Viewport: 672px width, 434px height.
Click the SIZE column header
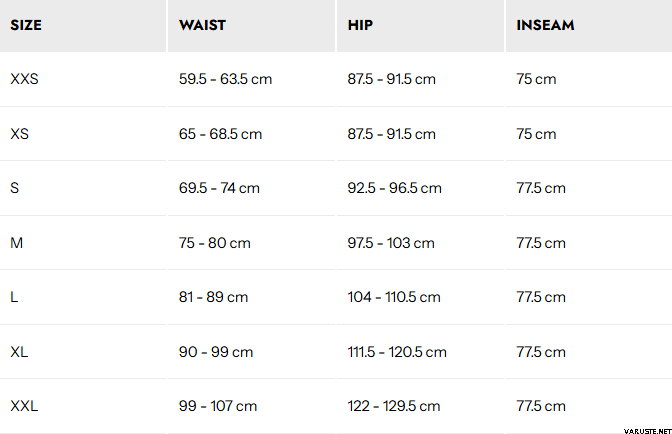(x=25, y=25)
